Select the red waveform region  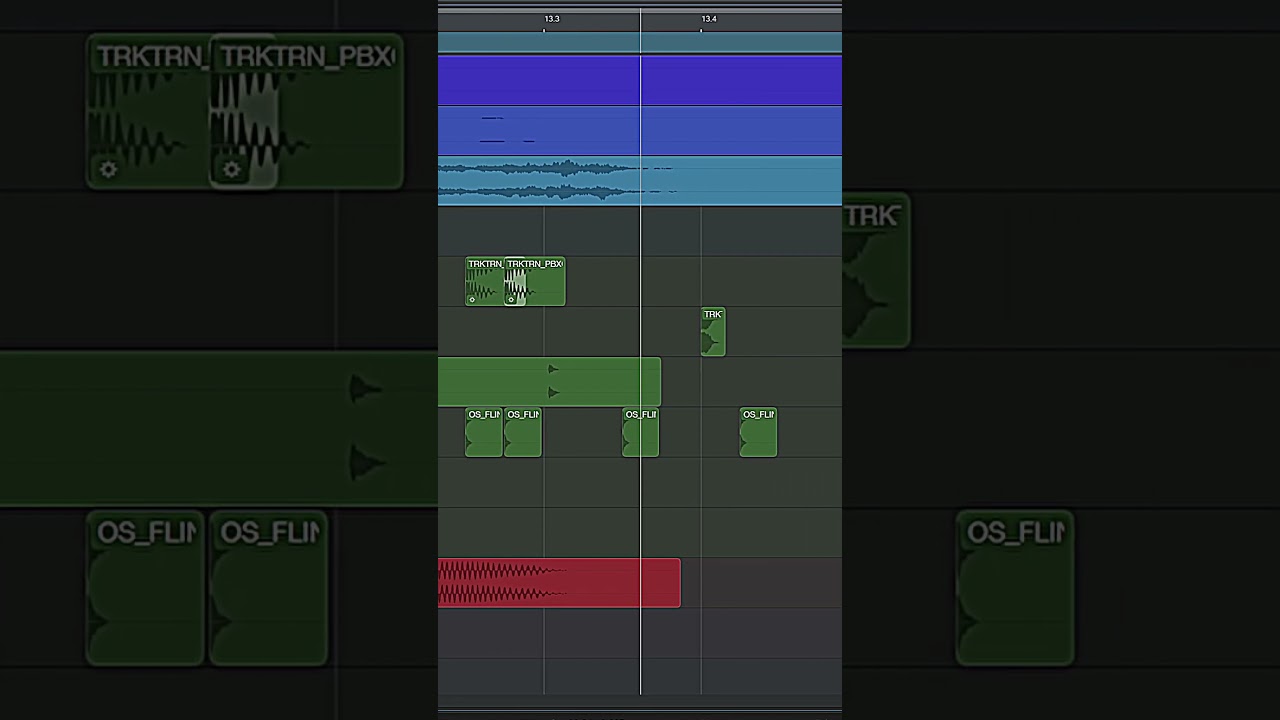[559, 582]
